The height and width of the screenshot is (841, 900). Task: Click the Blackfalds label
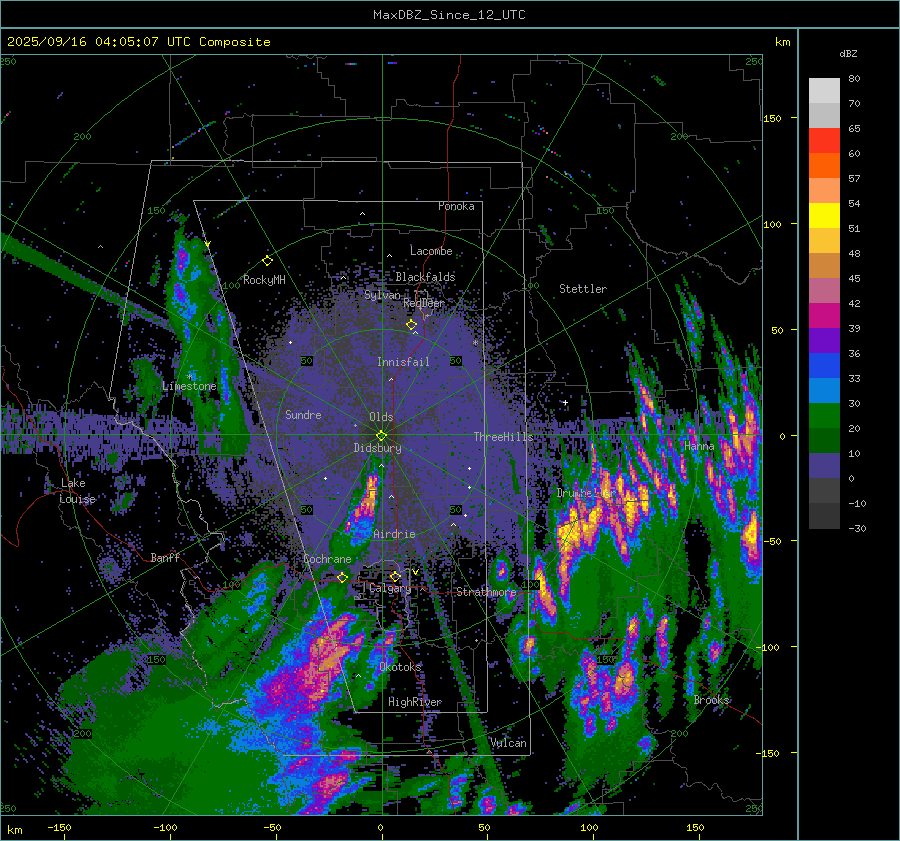pyautogui.click(x=425, y=277)
